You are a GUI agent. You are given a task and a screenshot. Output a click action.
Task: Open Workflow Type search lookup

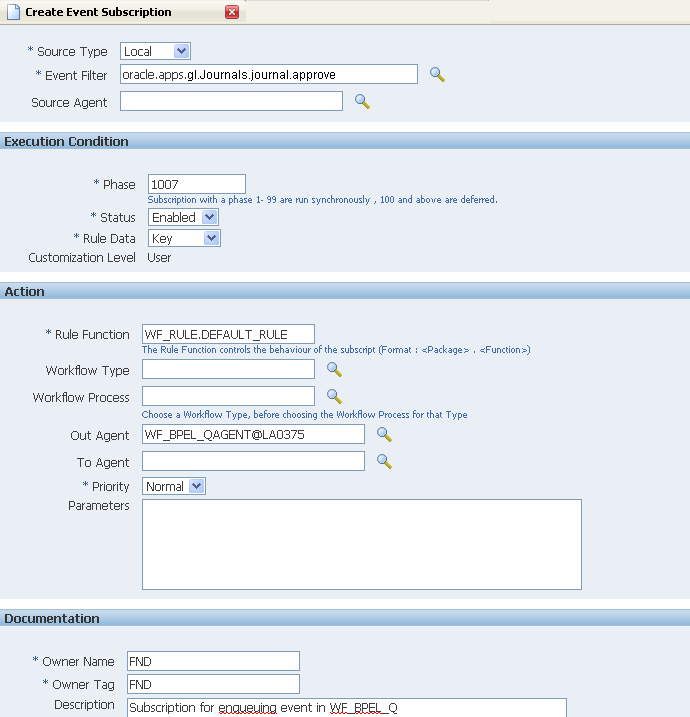coord(334,369)
